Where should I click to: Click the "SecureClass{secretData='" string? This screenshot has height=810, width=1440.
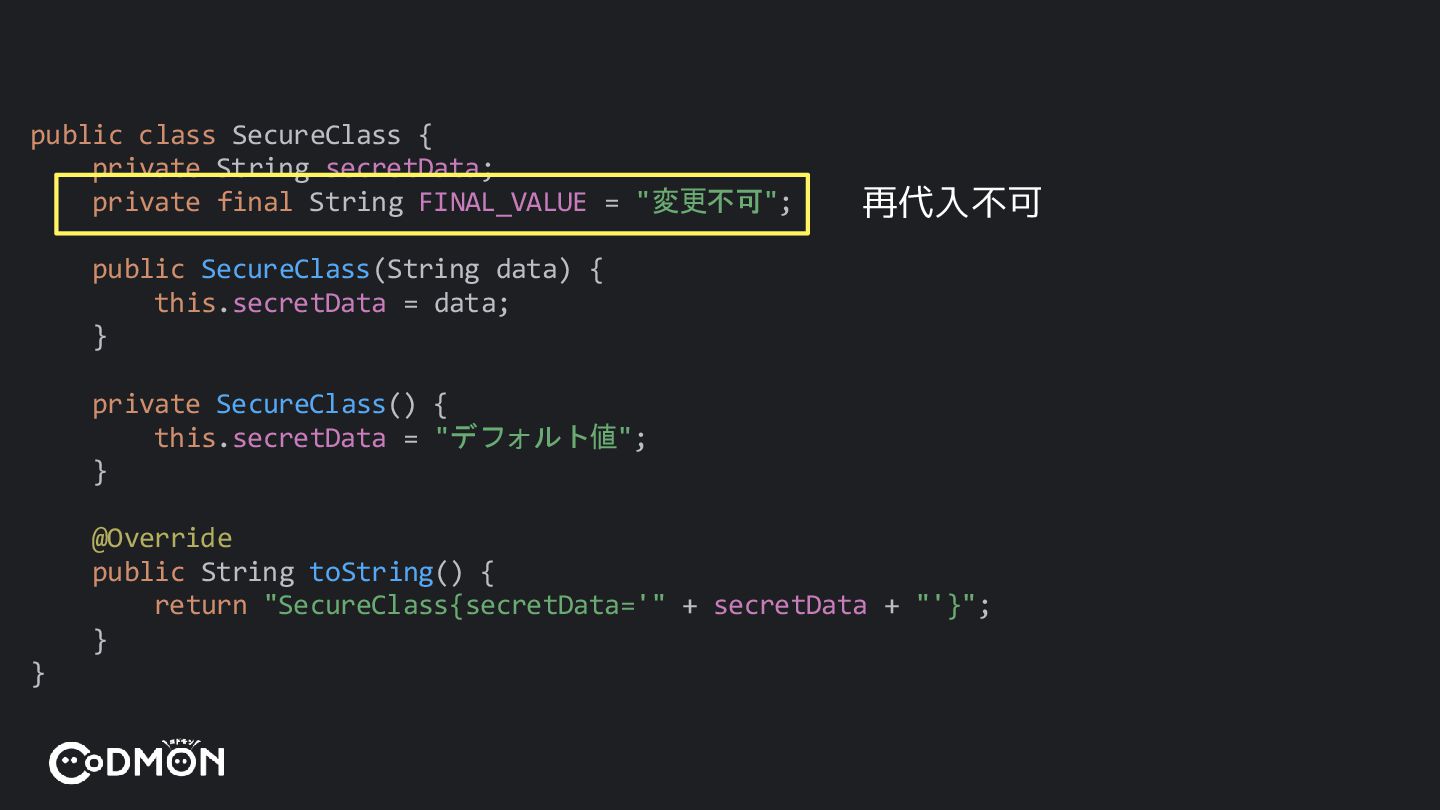click(x=465, y=605)
